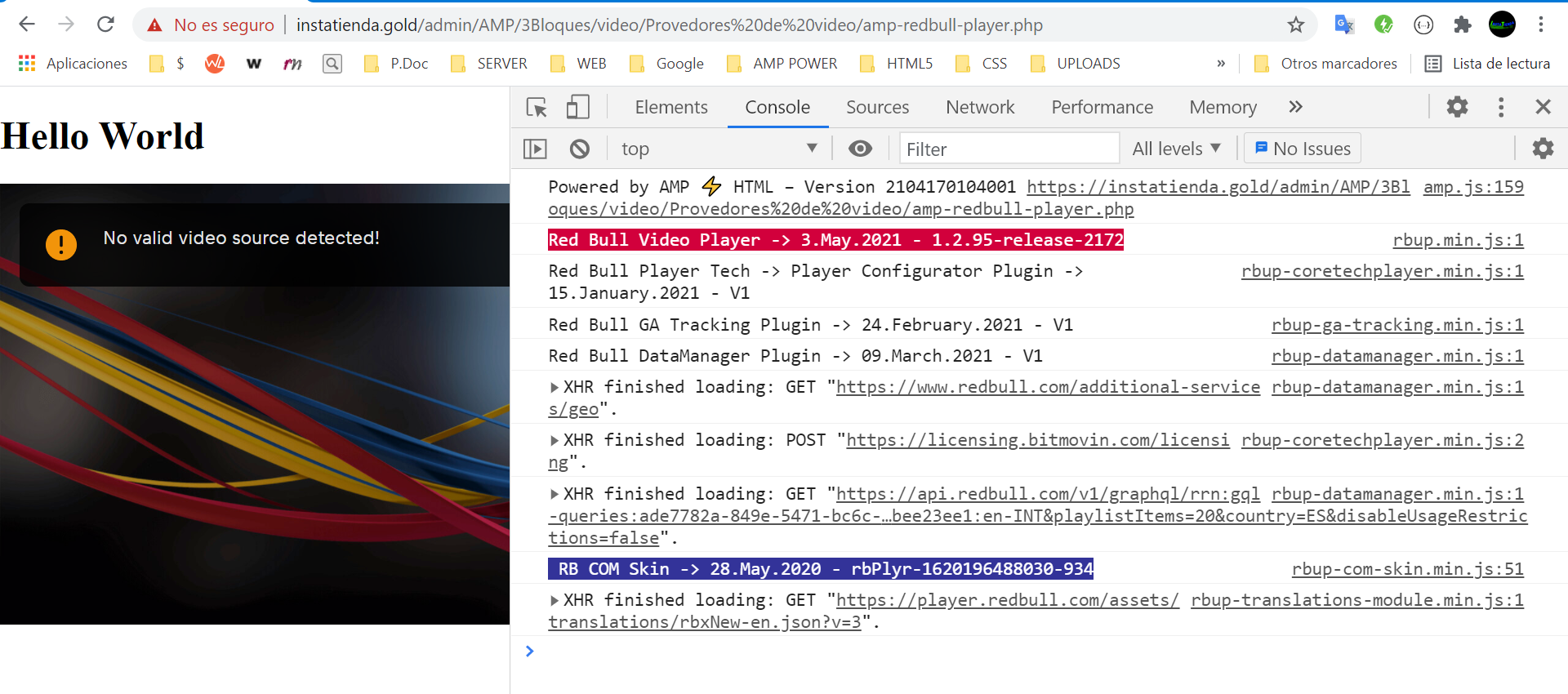Toggle the device toolbar
Screen dimensions: 1568x694
coord(578,107)
